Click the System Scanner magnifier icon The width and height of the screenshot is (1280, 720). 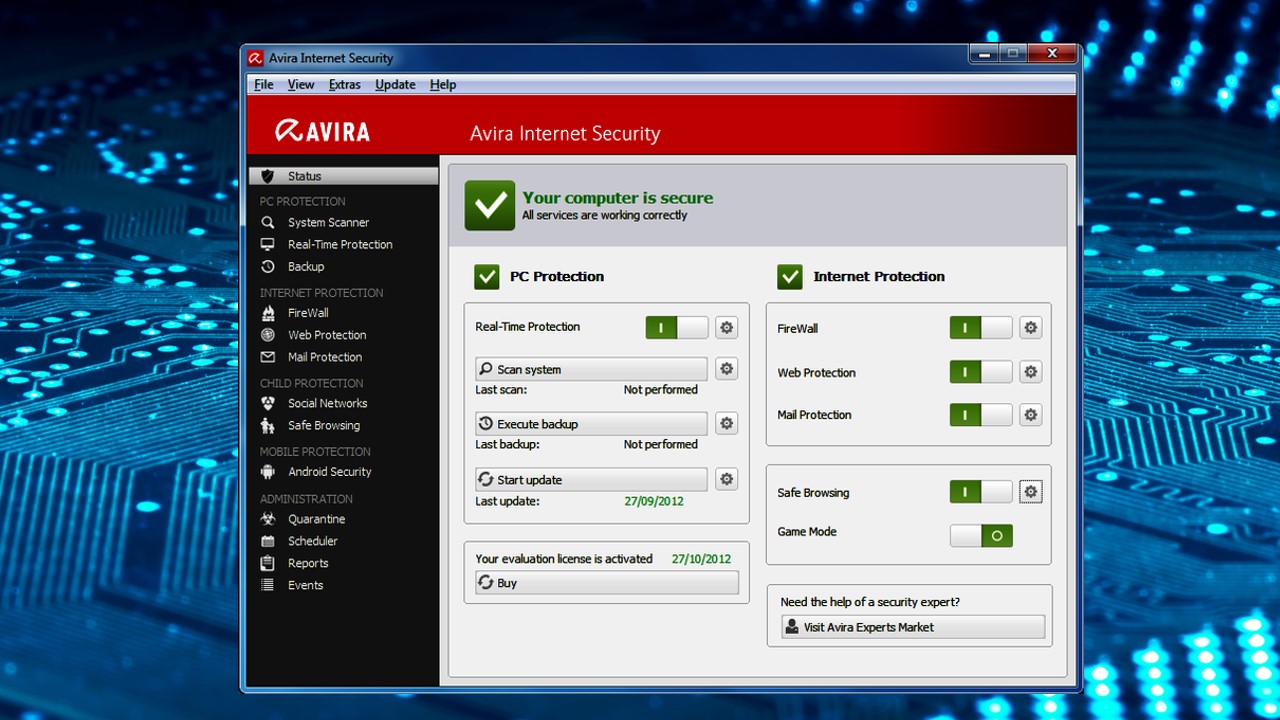click(x=267, y=222)
